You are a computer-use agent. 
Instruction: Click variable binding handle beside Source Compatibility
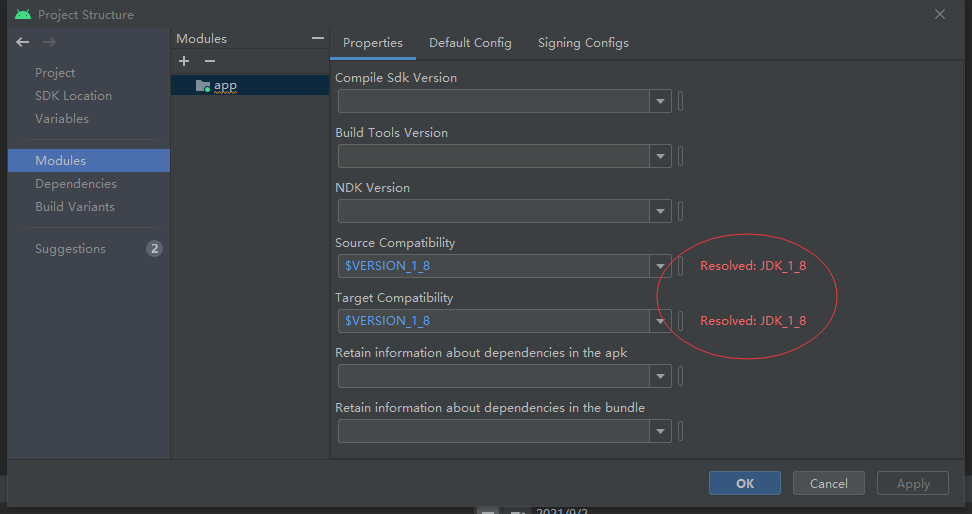click(681, 266)
